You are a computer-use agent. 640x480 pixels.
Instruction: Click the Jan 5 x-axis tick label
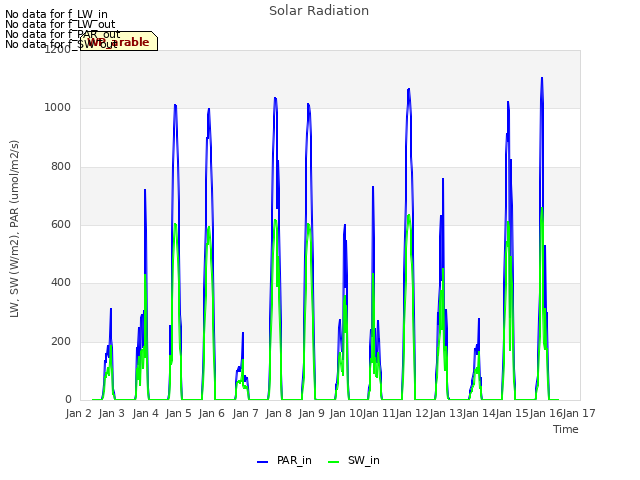[x=178, y=413]
